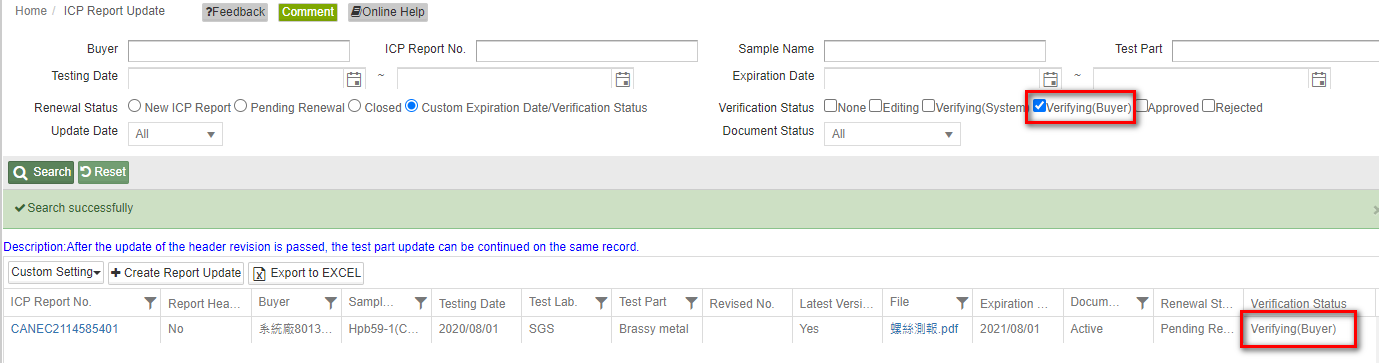Focus the ICP Report No. input field

(x=587, y=51)
